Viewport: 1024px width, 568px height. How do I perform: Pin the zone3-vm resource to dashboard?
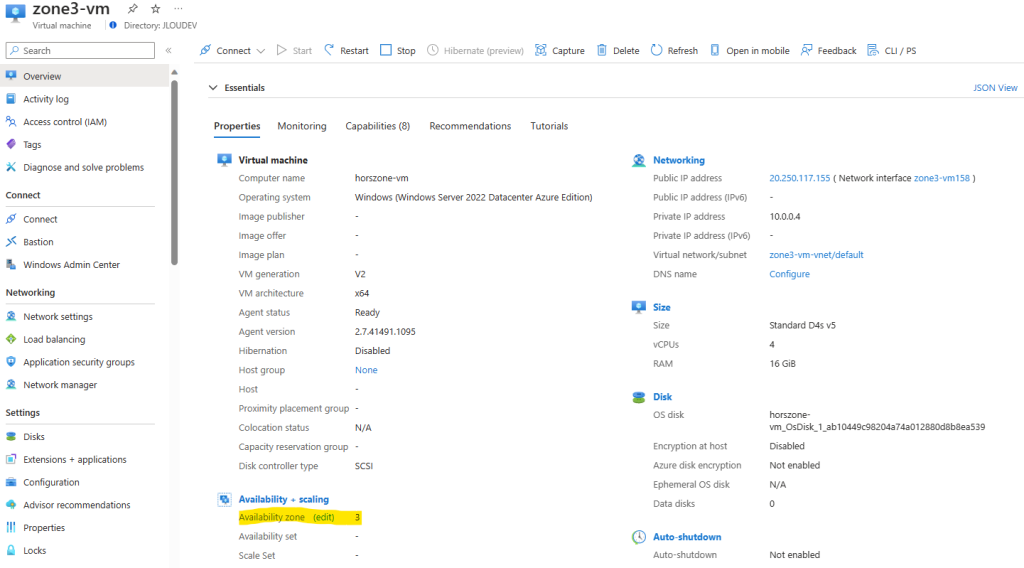pos(133,8)
